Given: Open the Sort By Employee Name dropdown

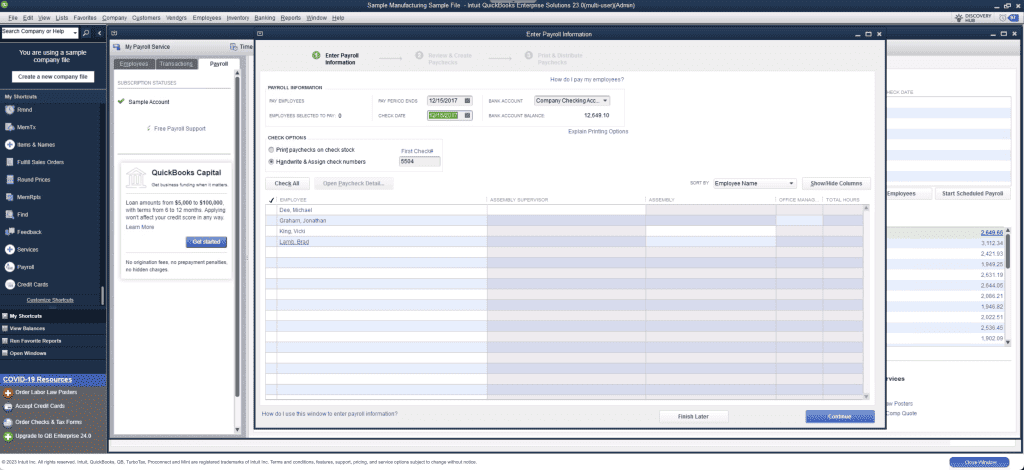Looking at the screenshot, I should (x=754, y=183).
